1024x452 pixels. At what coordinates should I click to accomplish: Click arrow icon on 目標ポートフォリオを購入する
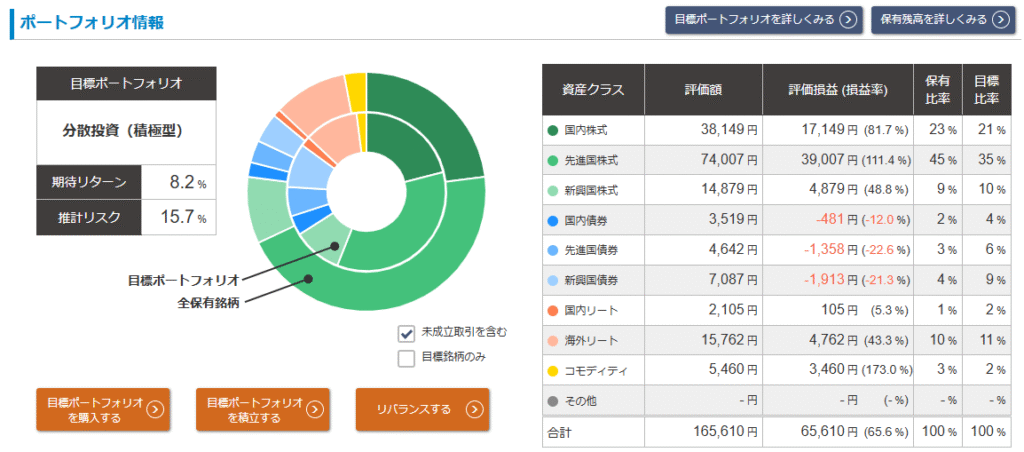(154, 409)
